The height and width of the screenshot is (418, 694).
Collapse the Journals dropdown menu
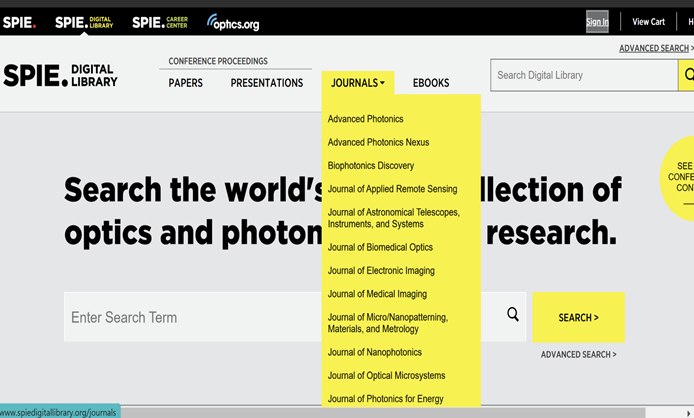(x=358, y=83)
